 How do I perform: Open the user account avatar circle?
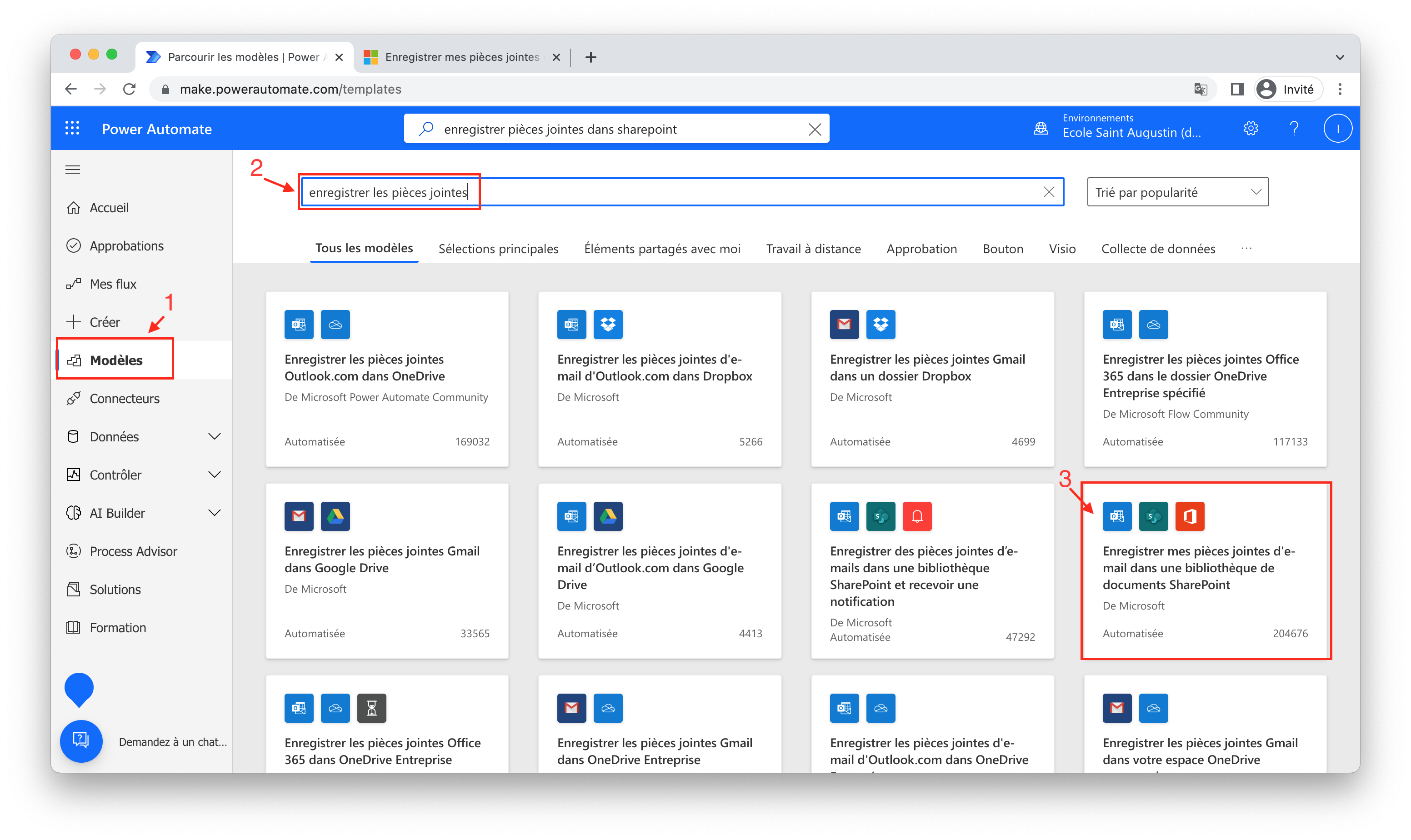(x=1337, y=129)
